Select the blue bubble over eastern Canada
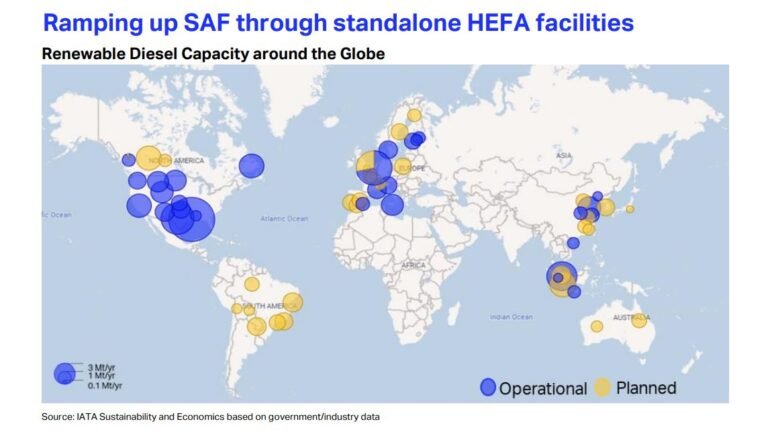This screenshot has width=768, height=434. click(252, 165)
